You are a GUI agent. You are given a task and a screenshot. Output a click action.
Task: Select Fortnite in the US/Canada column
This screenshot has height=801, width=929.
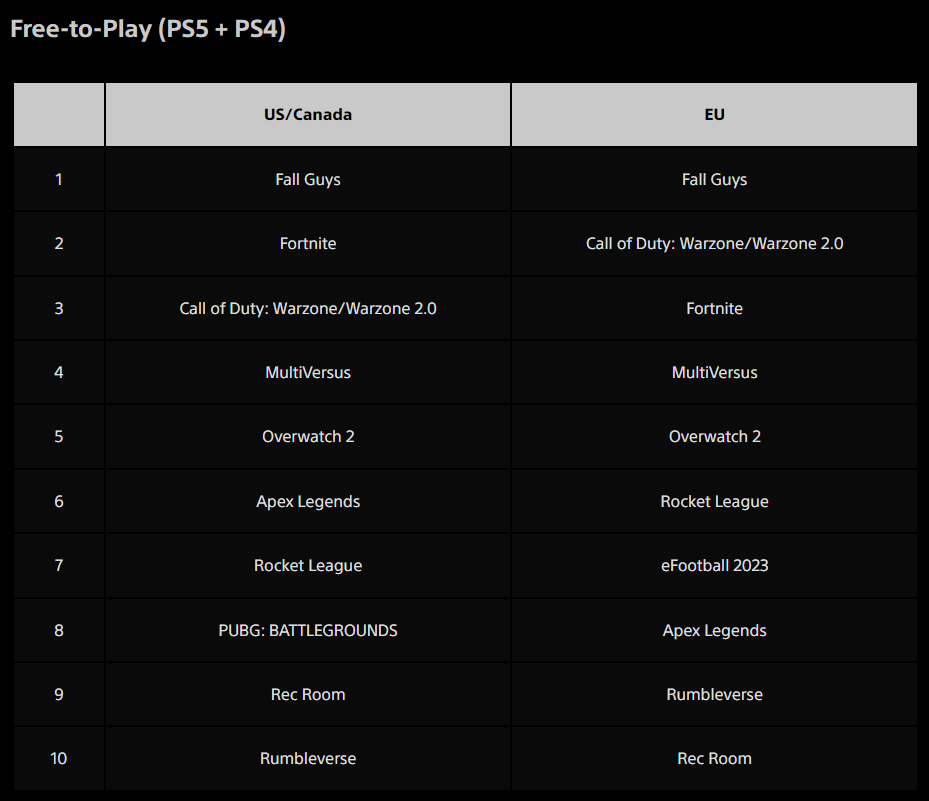point(308,244)
